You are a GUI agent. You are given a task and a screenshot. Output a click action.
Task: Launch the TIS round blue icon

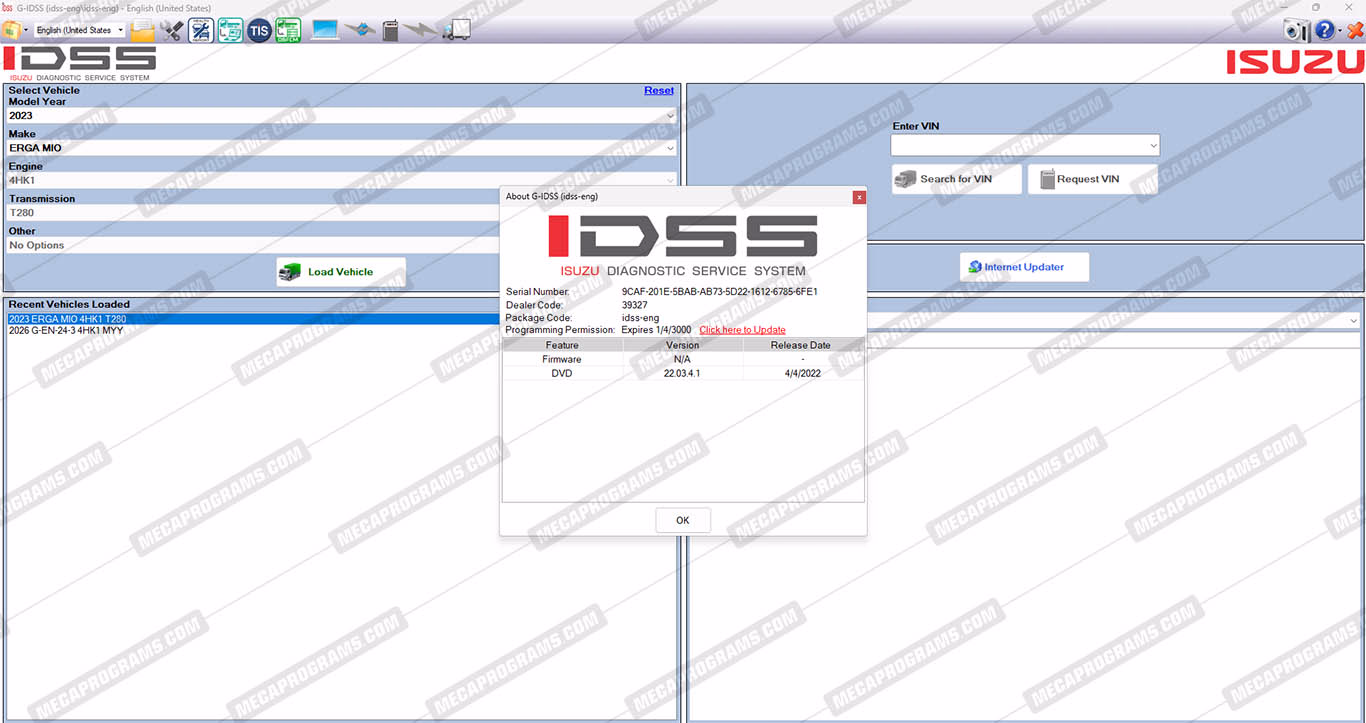(x=259, y=30)
